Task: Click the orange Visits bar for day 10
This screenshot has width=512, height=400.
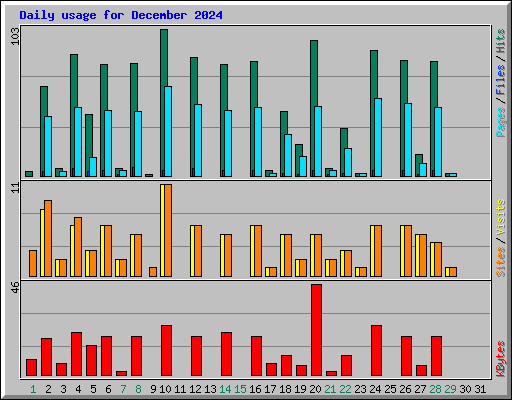Action: (168, 230)
